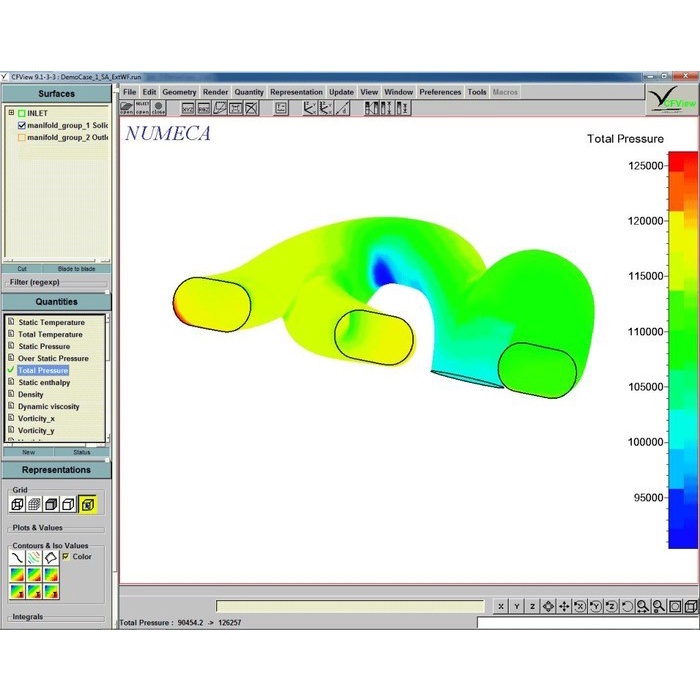This screenshot has height=700, width=700.
Task: Open the Geometry menu
Action: (180, 92)
